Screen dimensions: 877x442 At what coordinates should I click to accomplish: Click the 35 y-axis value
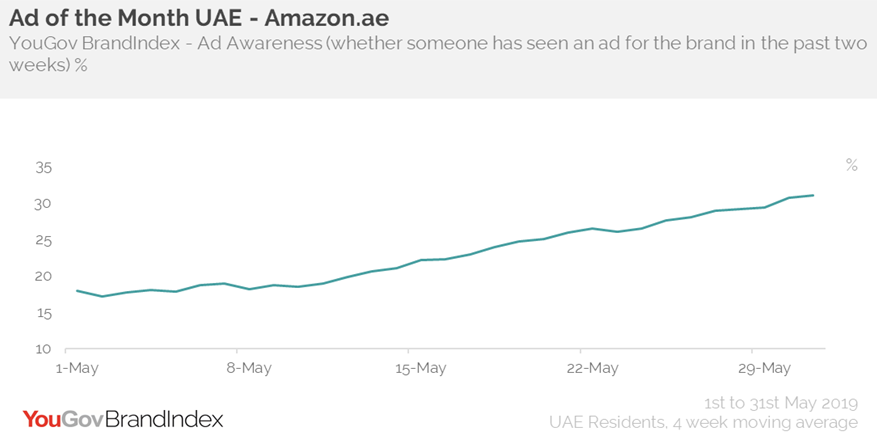point(44,168)
